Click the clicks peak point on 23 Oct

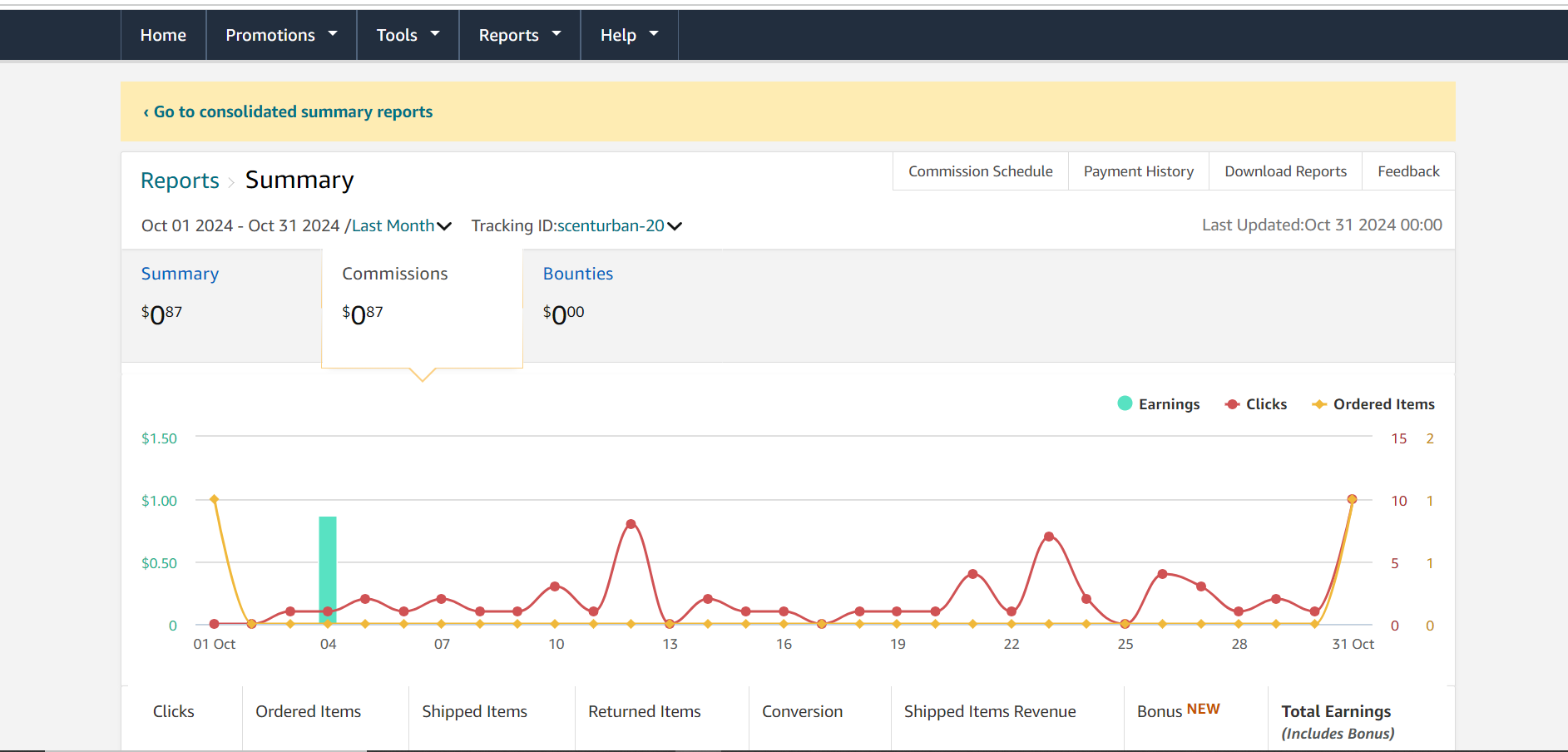[1049, 537]
